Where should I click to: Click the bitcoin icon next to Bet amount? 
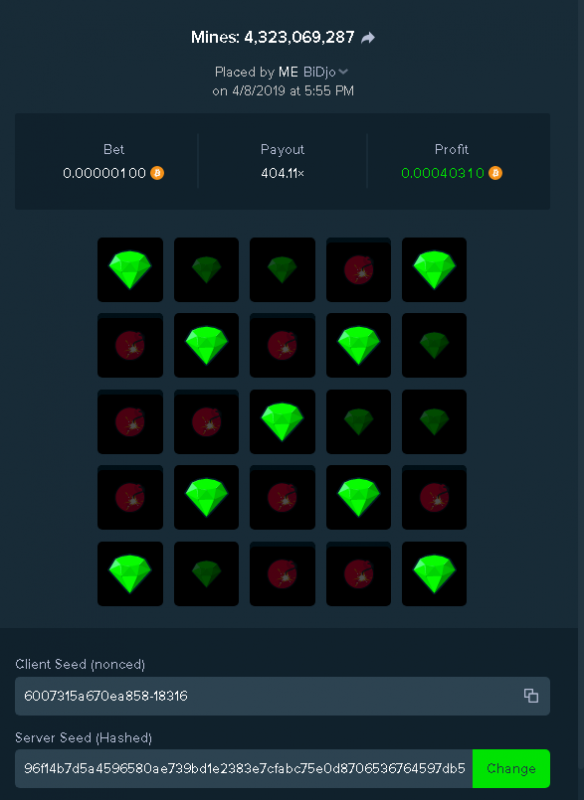(x=157, y=173)
